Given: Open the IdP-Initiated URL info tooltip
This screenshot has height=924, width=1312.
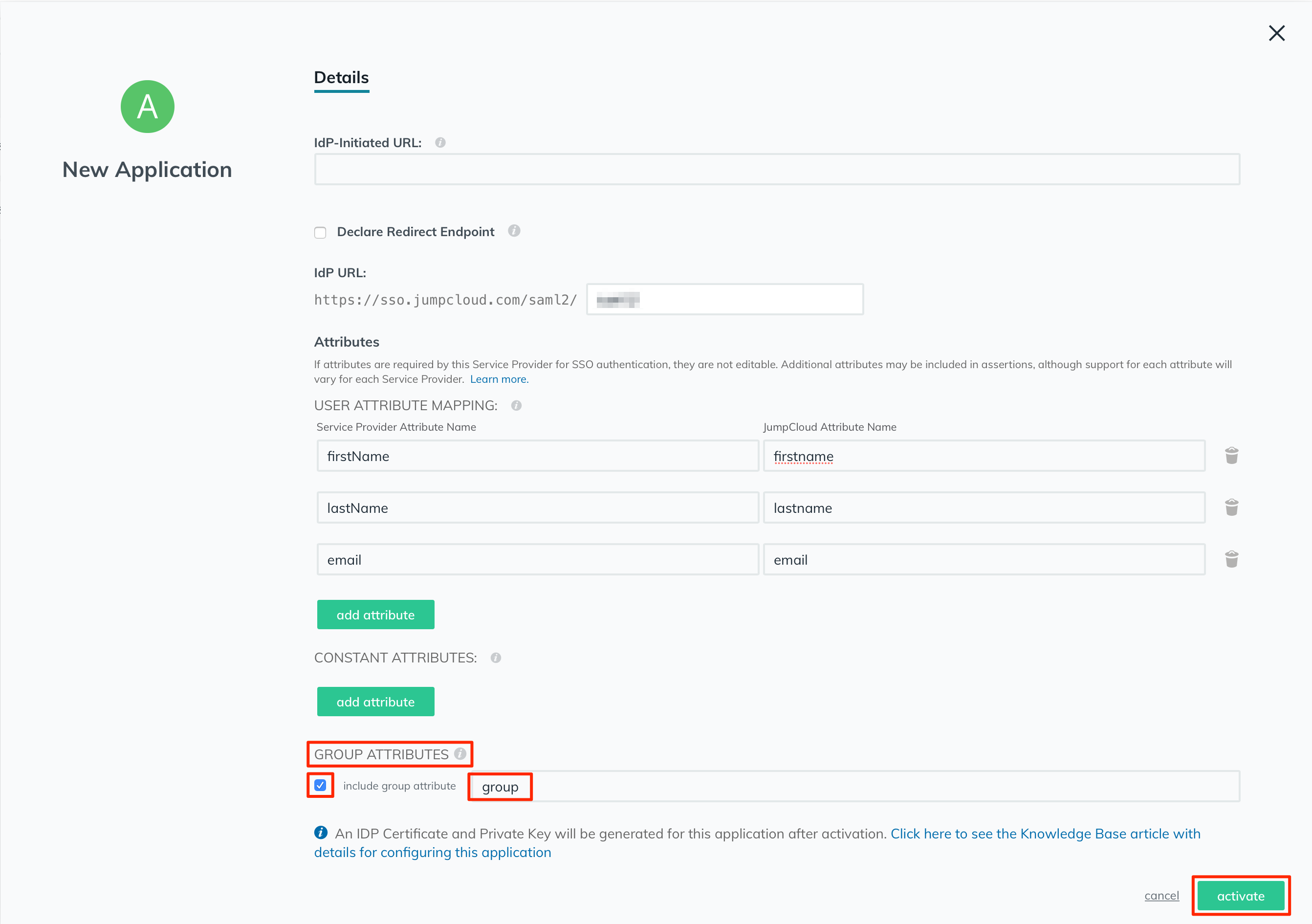Looking at the screenshot, I should (440, 142).
